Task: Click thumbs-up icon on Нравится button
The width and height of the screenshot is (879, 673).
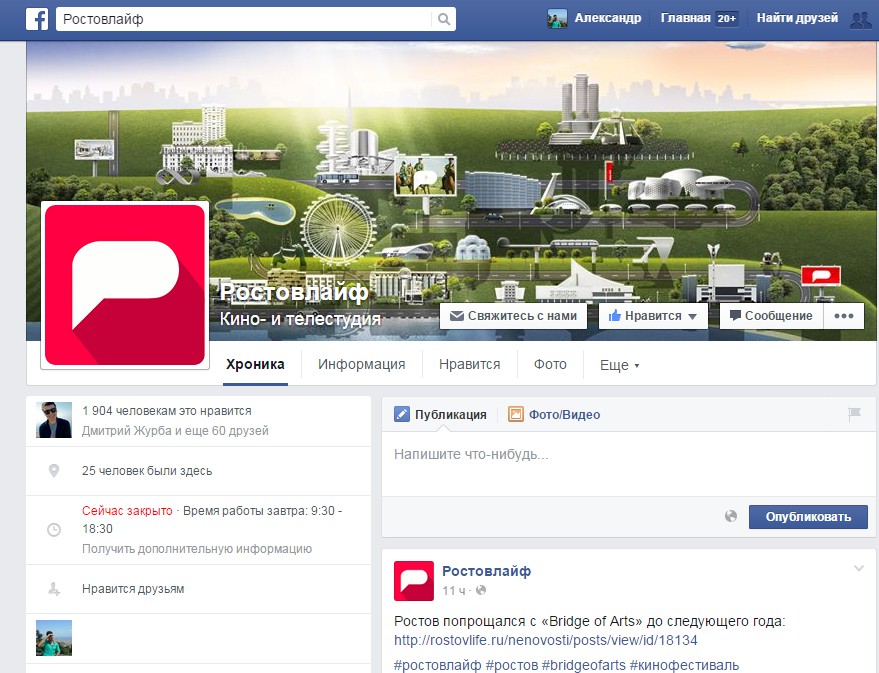Action: click(615, 315)
